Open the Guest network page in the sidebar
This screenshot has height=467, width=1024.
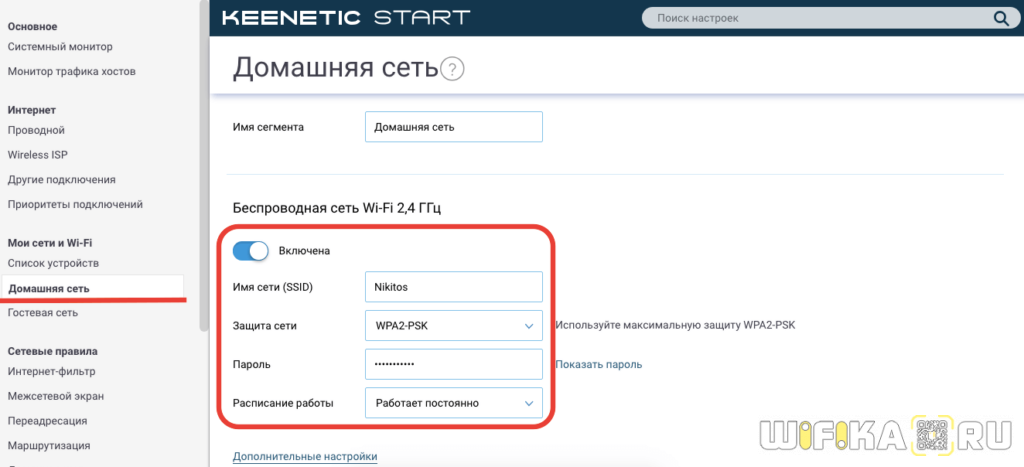[x=42, y=313]
